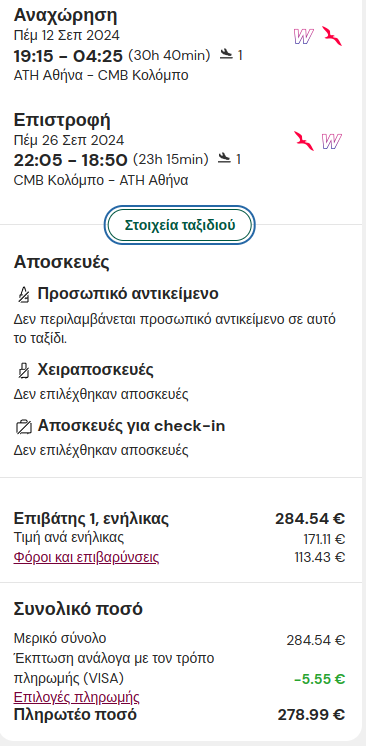Click the departure flight stopover plane icon
366x746 pixels.
tap(226, 55)
